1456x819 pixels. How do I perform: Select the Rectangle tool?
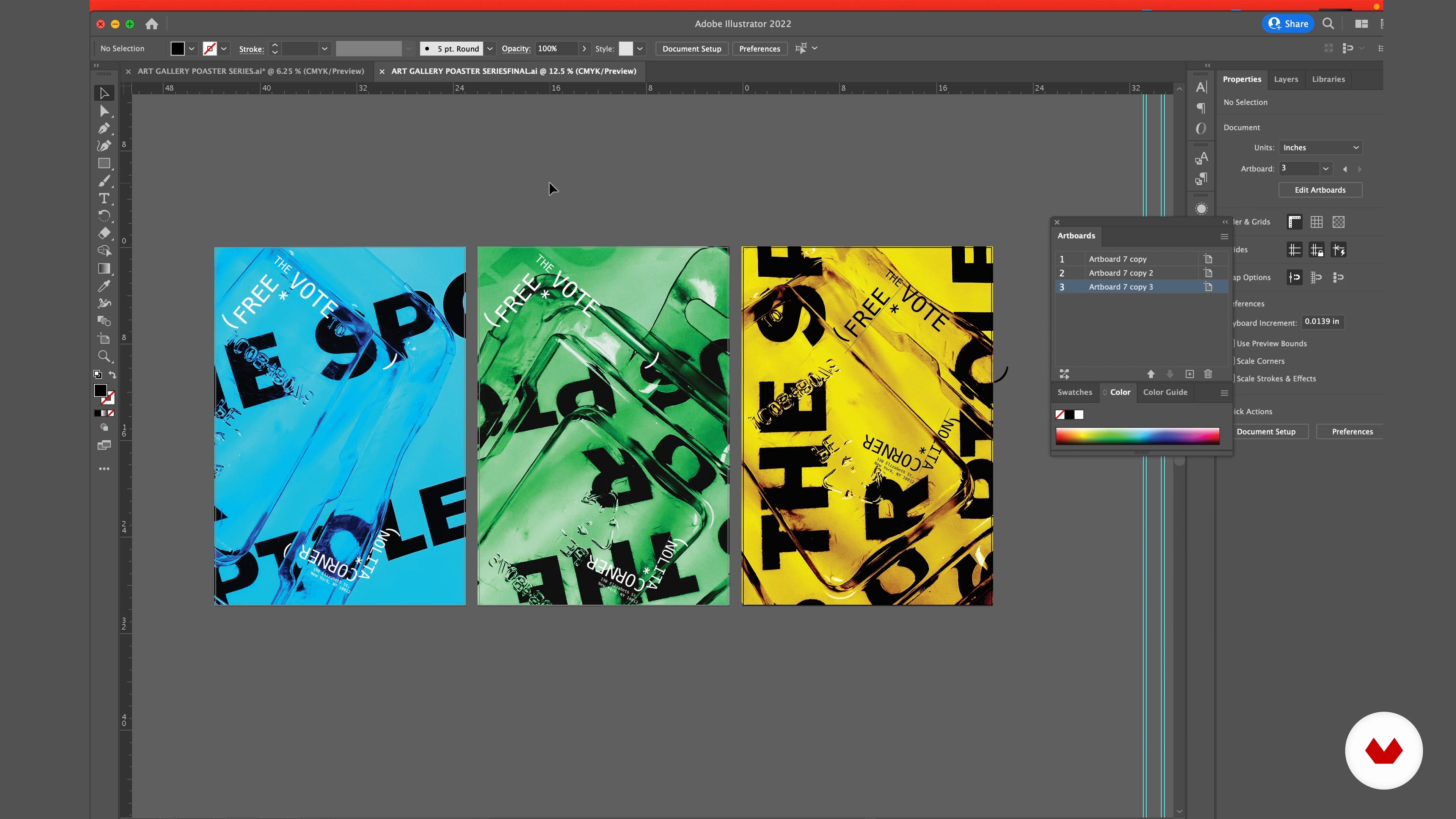click(x=104, y=164)
